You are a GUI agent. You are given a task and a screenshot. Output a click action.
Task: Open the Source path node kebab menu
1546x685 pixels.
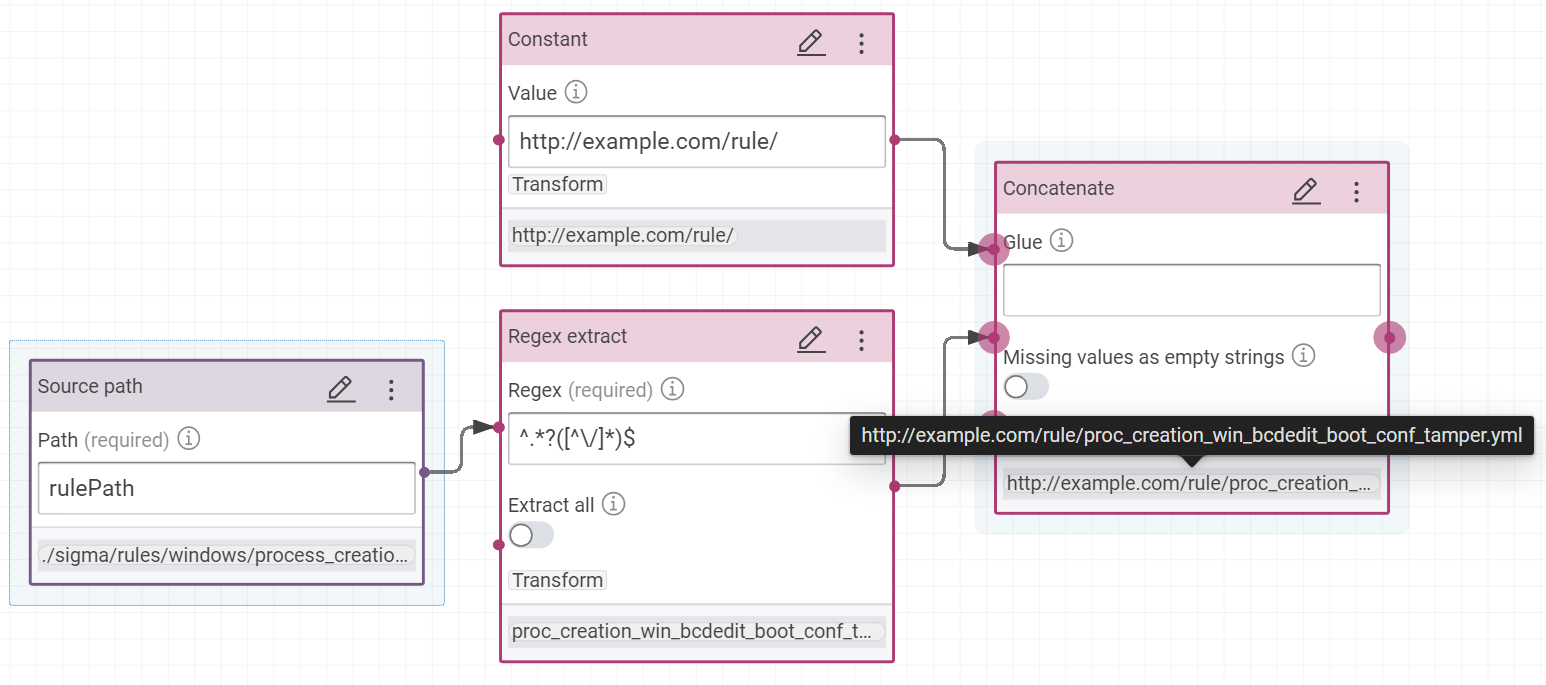pyautogui.click(x=391, y=389)
